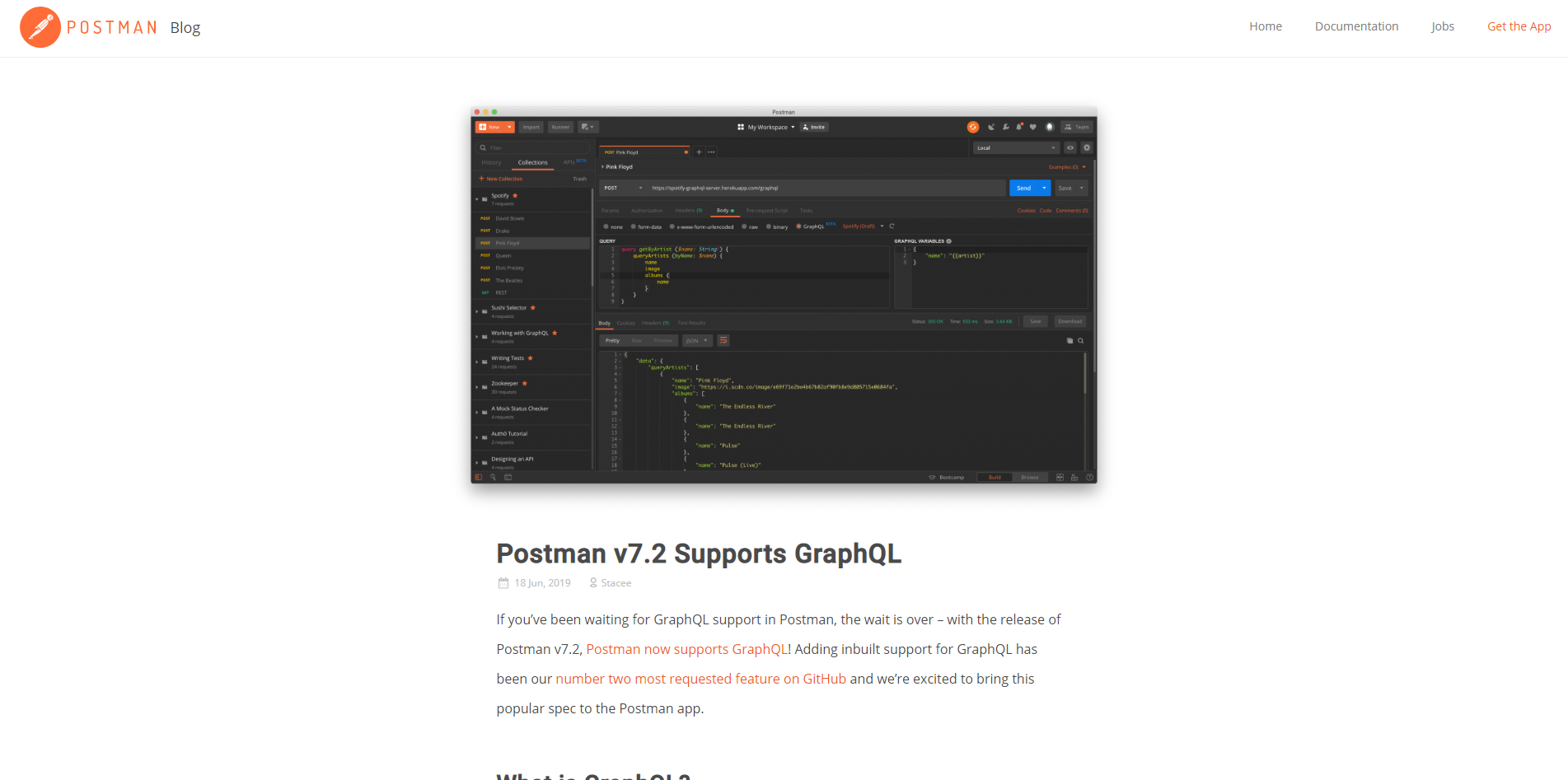Open the Jobs page from the navigation
Viewport: 1568px width, 780px height.
tap(1443, 26)
